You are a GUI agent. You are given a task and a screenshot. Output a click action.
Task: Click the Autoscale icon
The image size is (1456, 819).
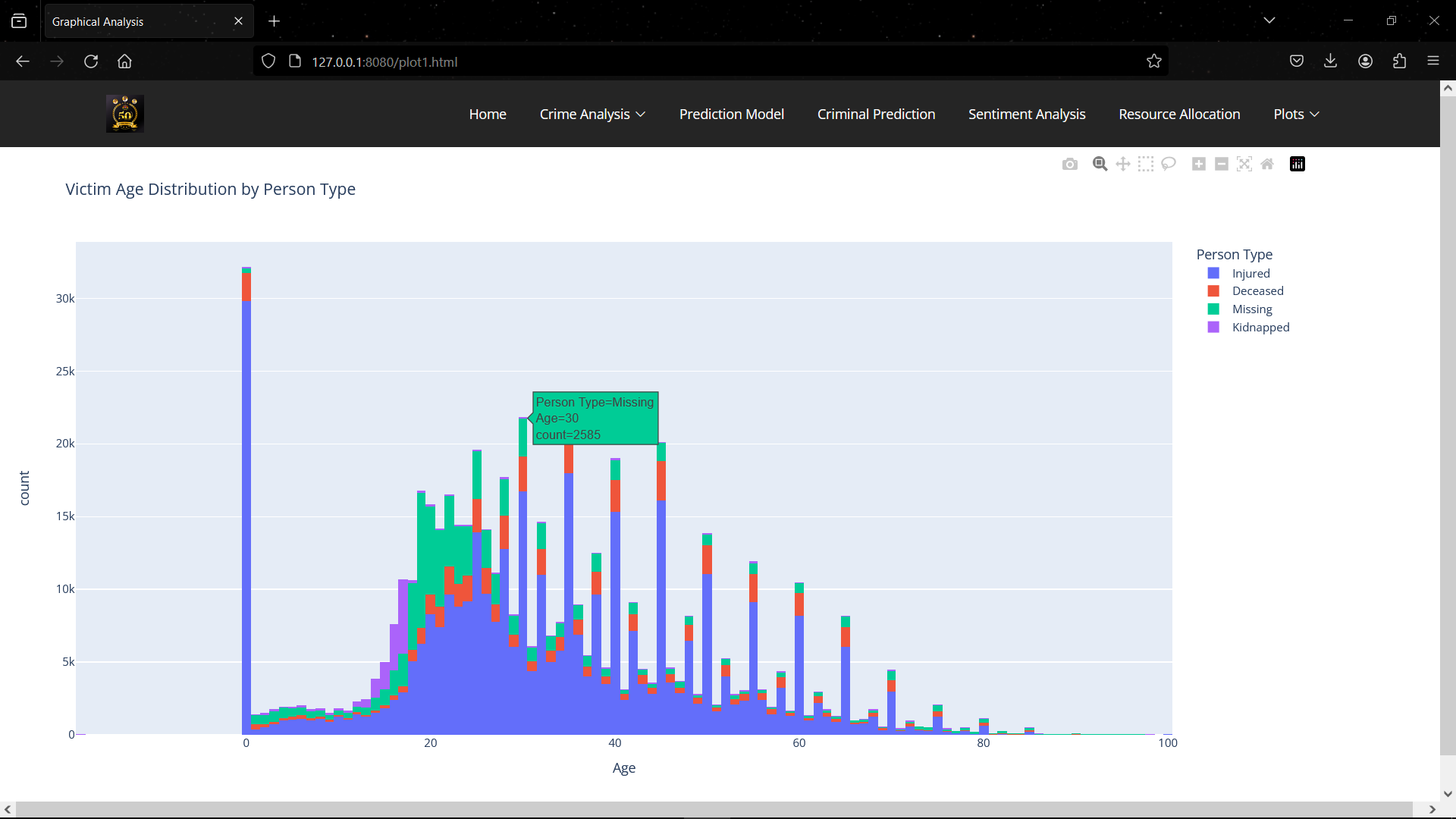point(1244,164)
